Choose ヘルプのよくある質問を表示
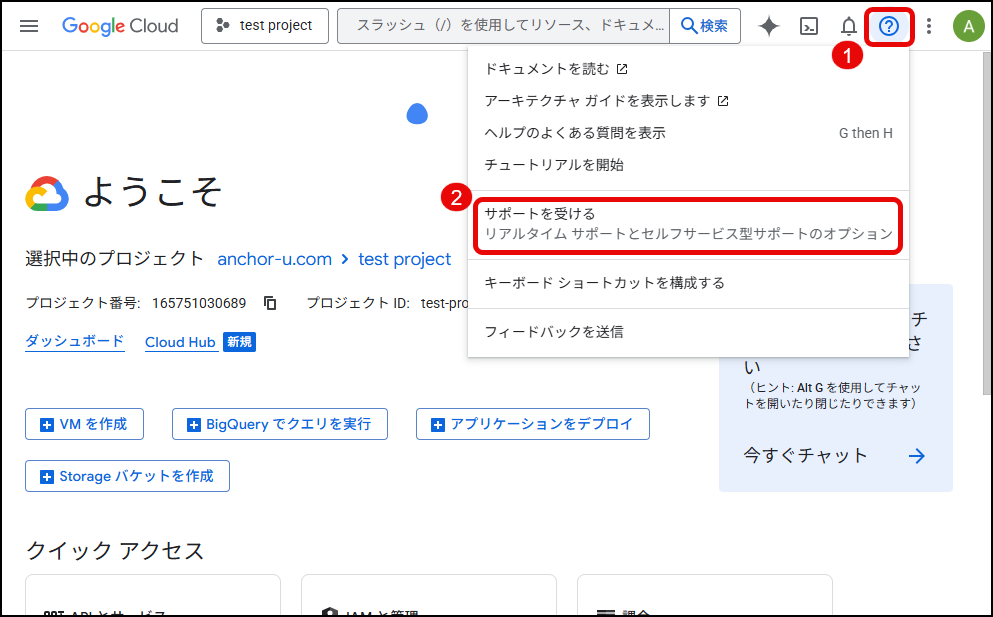 pyautogui.click(x=575, y=133)
